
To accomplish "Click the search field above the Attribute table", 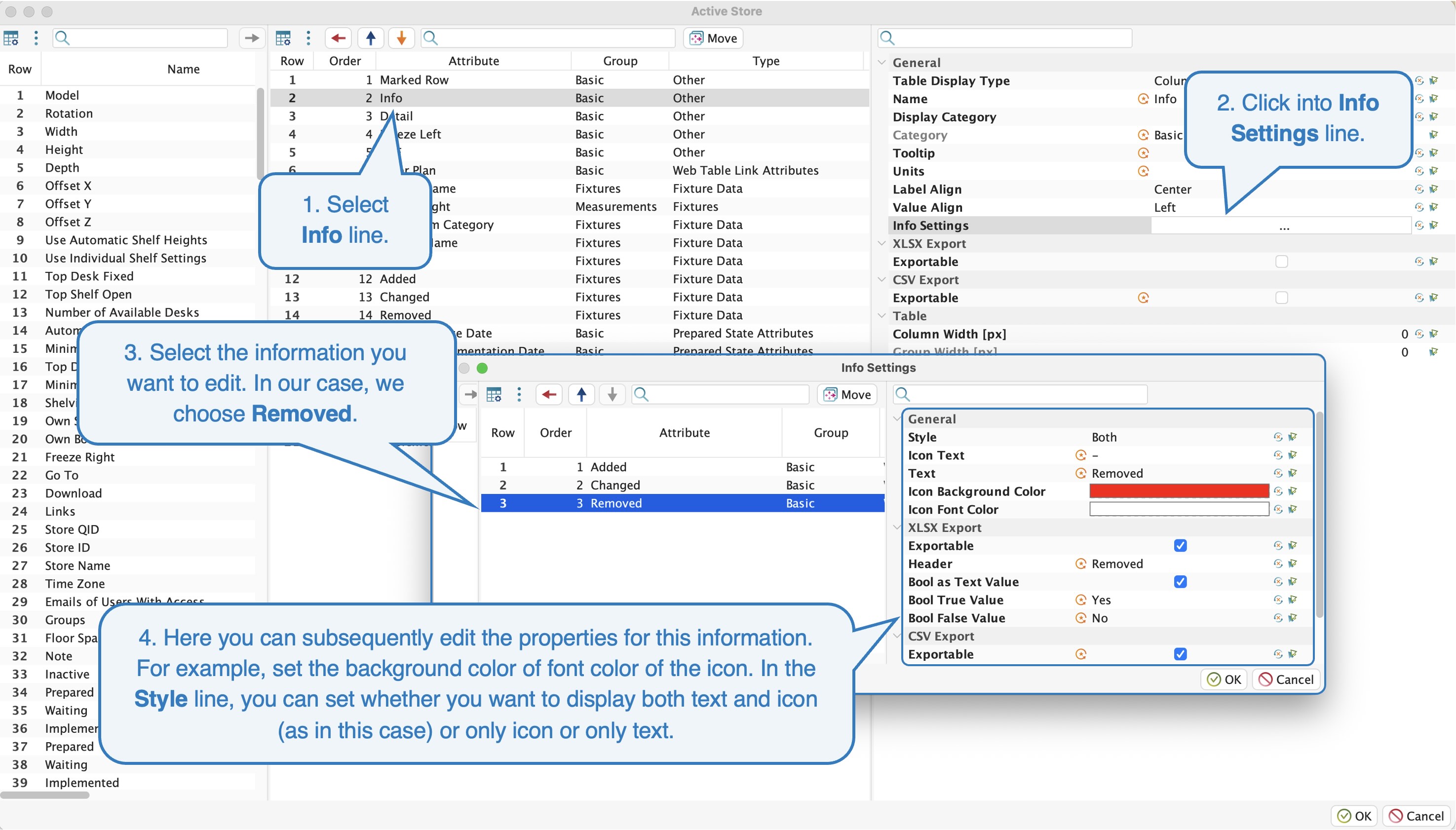I will [x=548, y=38].
